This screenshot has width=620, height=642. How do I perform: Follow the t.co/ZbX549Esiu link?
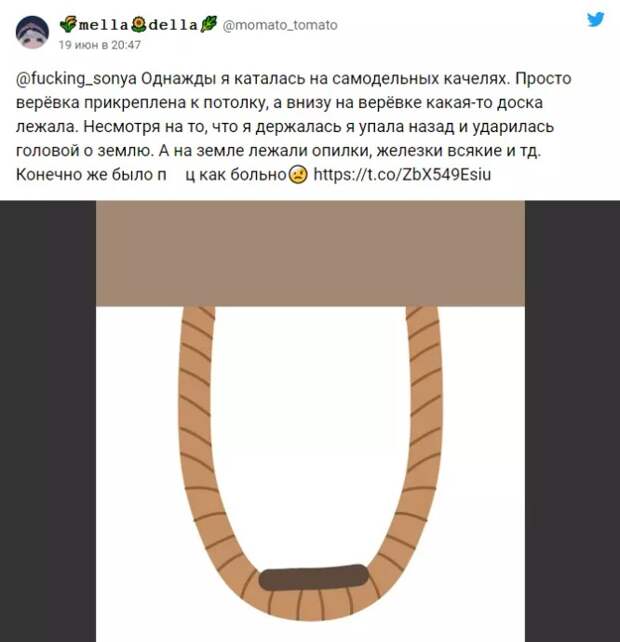tap(402, 175)
